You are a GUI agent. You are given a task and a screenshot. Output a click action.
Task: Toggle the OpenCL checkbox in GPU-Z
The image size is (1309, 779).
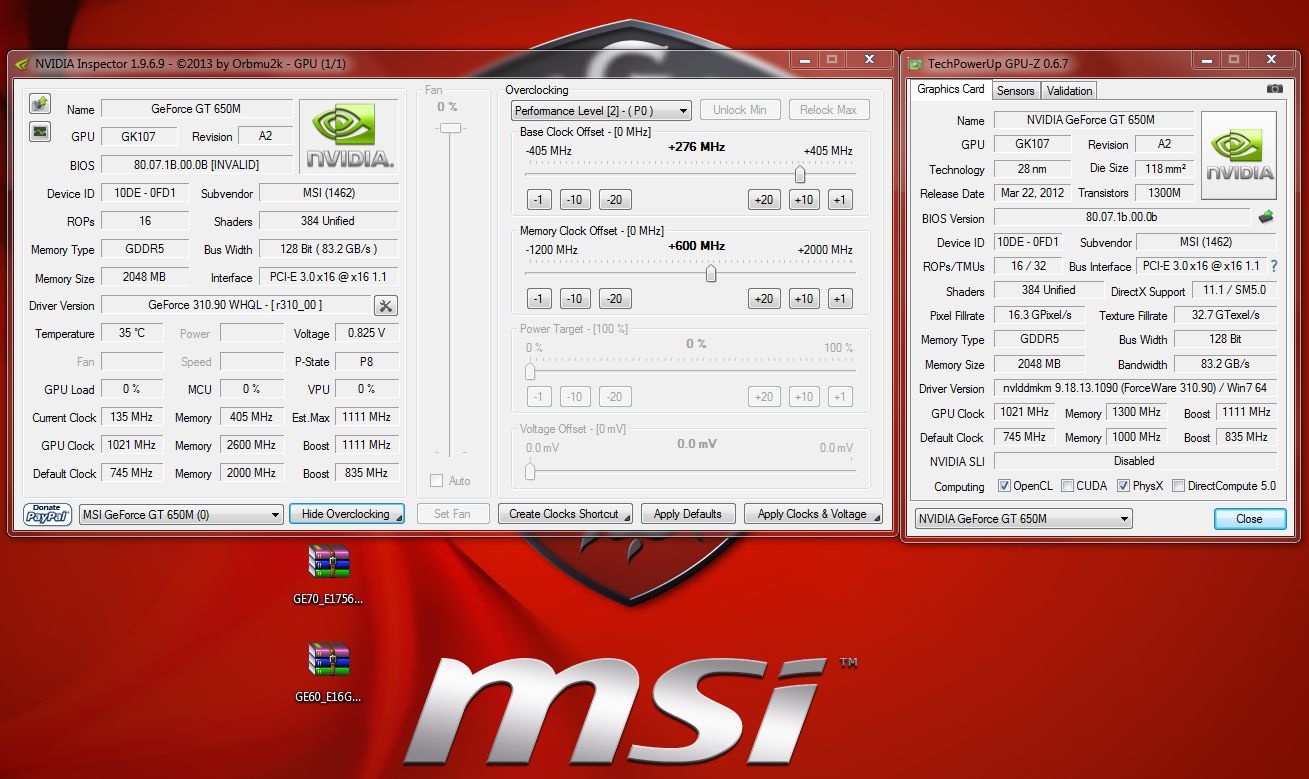tap(1004, 486)
